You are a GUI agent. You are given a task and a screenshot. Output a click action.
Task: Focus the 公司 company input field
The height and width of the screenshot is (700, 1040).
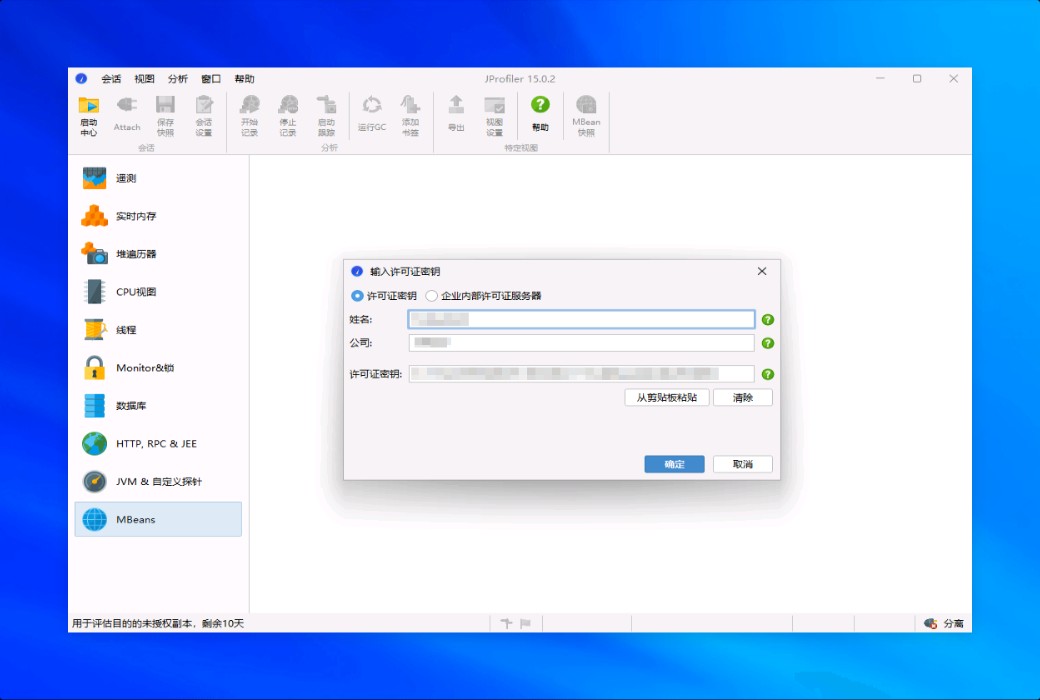tap(582, 342)
